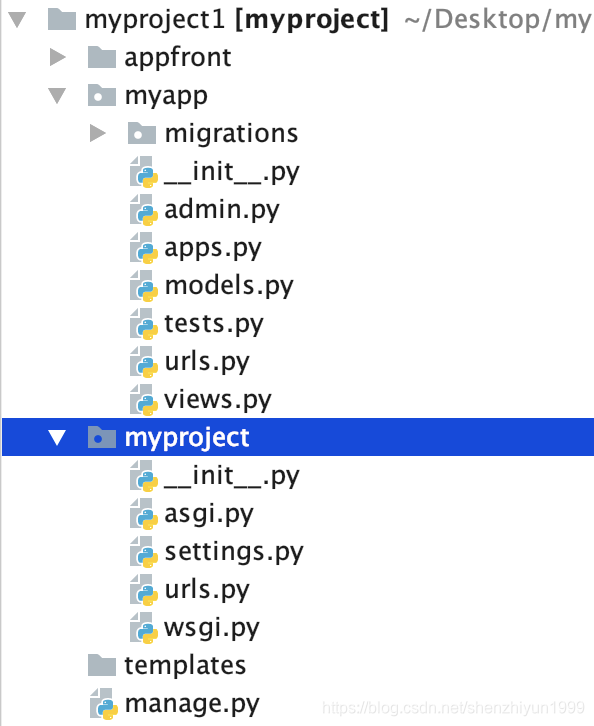This screenshot has height=726, width=594.
Task: Click the ~/Desktop project path text
Action: [x=498, y=20]
